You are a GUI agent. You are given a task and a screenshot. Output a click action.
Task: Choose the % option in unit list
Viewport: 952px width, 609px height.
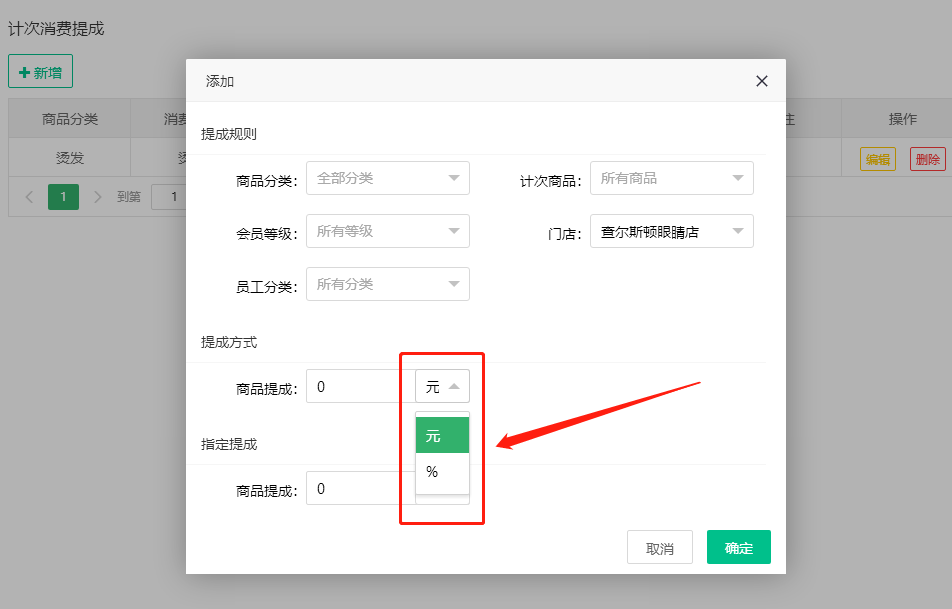(442, 472)
